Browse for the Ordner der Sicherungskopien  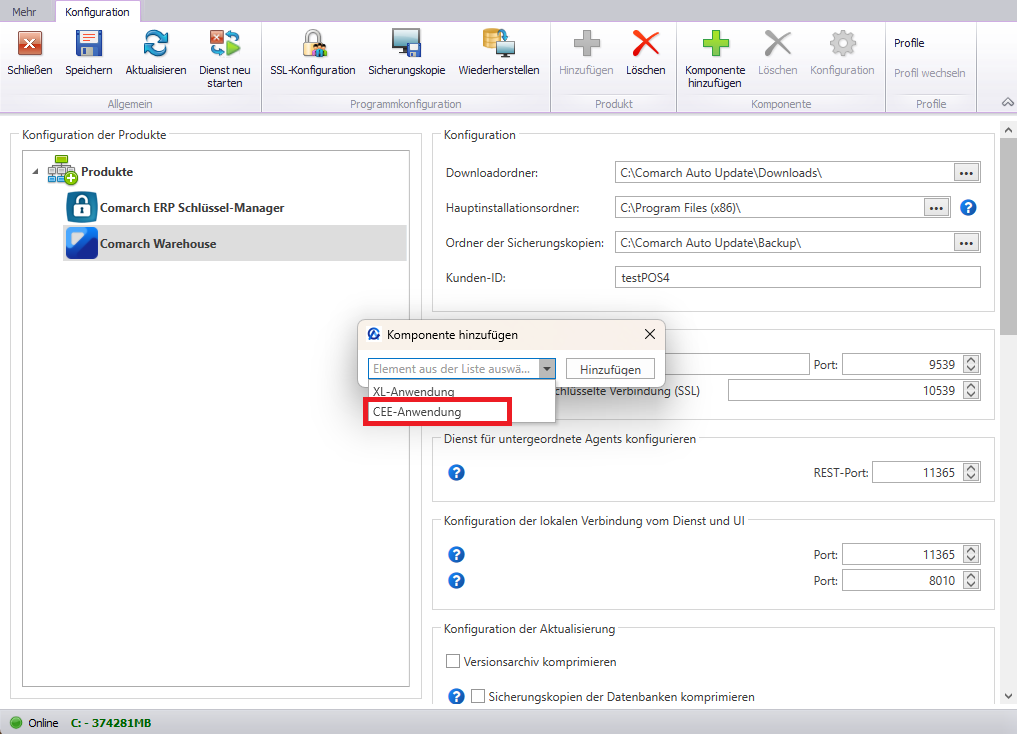(x=966, y=243)
